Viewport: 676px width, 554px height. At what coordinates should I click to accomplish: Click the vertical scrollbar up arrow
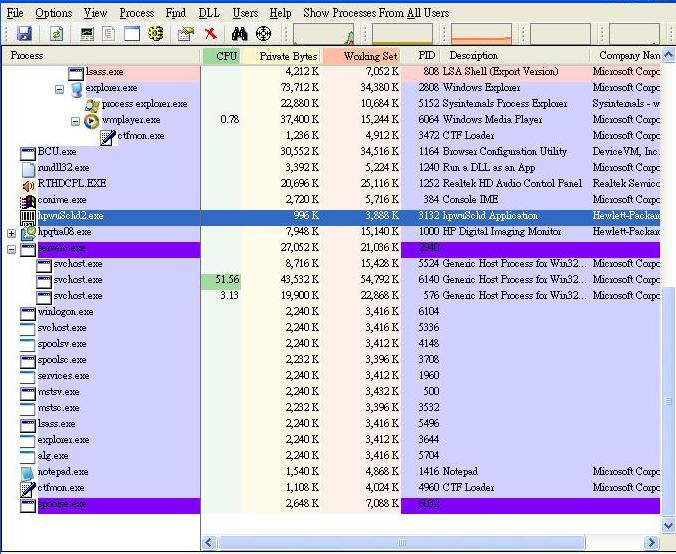[668, 55]
